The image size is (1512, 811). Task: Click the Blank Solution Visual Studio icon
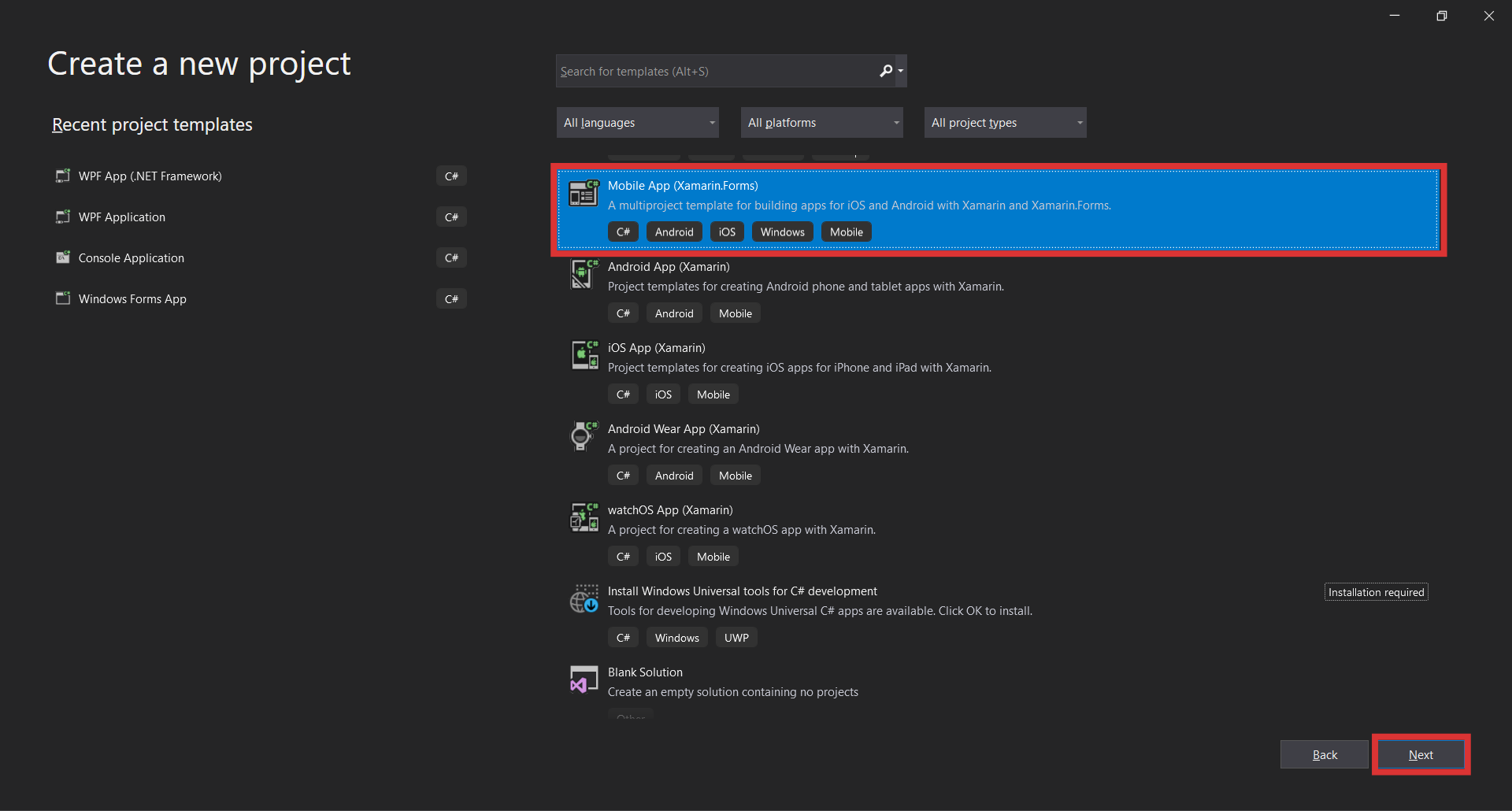pyautogui.click(x=584, y=680)
